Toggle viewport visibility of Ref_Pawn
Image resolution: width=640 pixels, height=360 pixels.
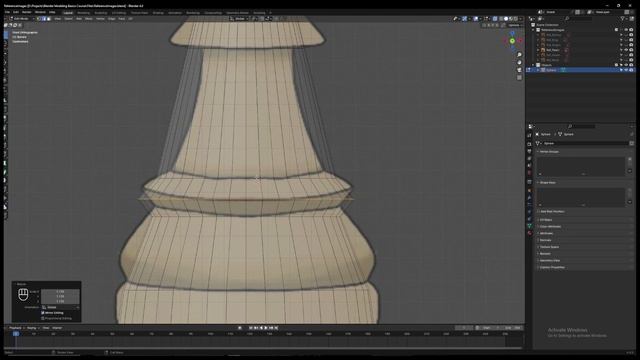click(626, 50)
